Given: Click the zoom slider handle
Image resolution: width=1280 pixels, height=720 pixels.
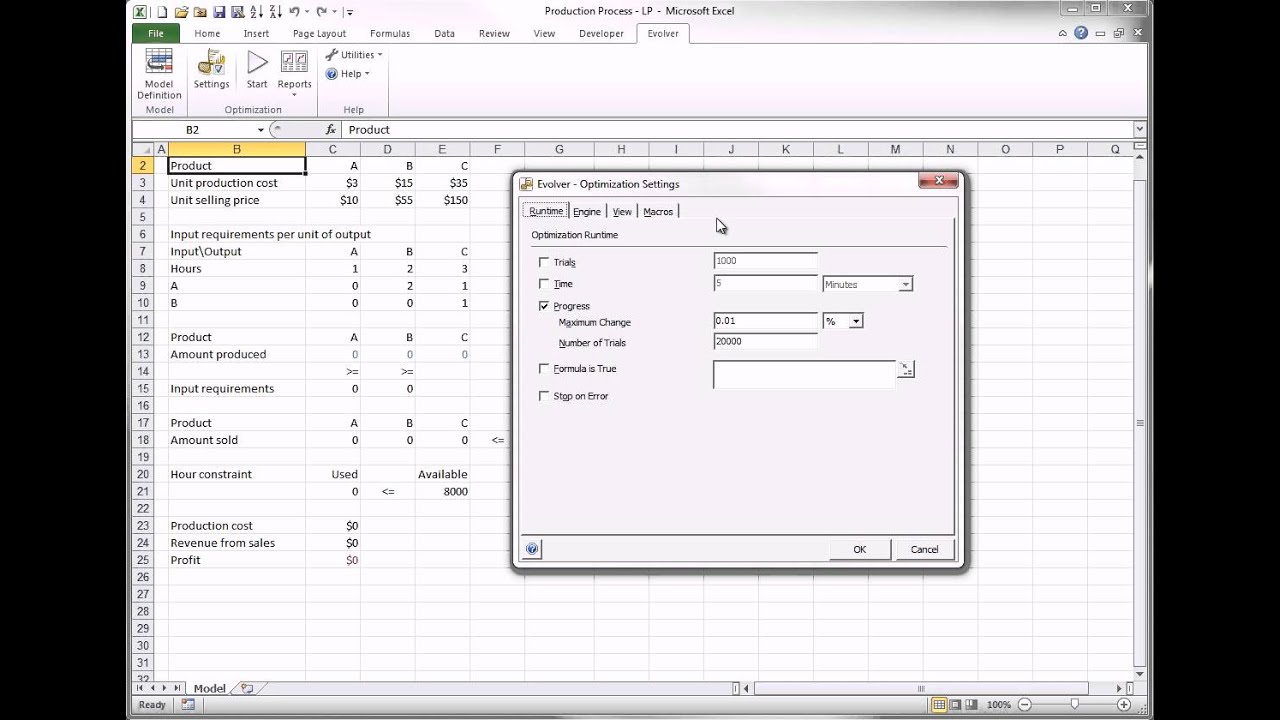Looking at the screenshot, I should tap(1075, 705).
